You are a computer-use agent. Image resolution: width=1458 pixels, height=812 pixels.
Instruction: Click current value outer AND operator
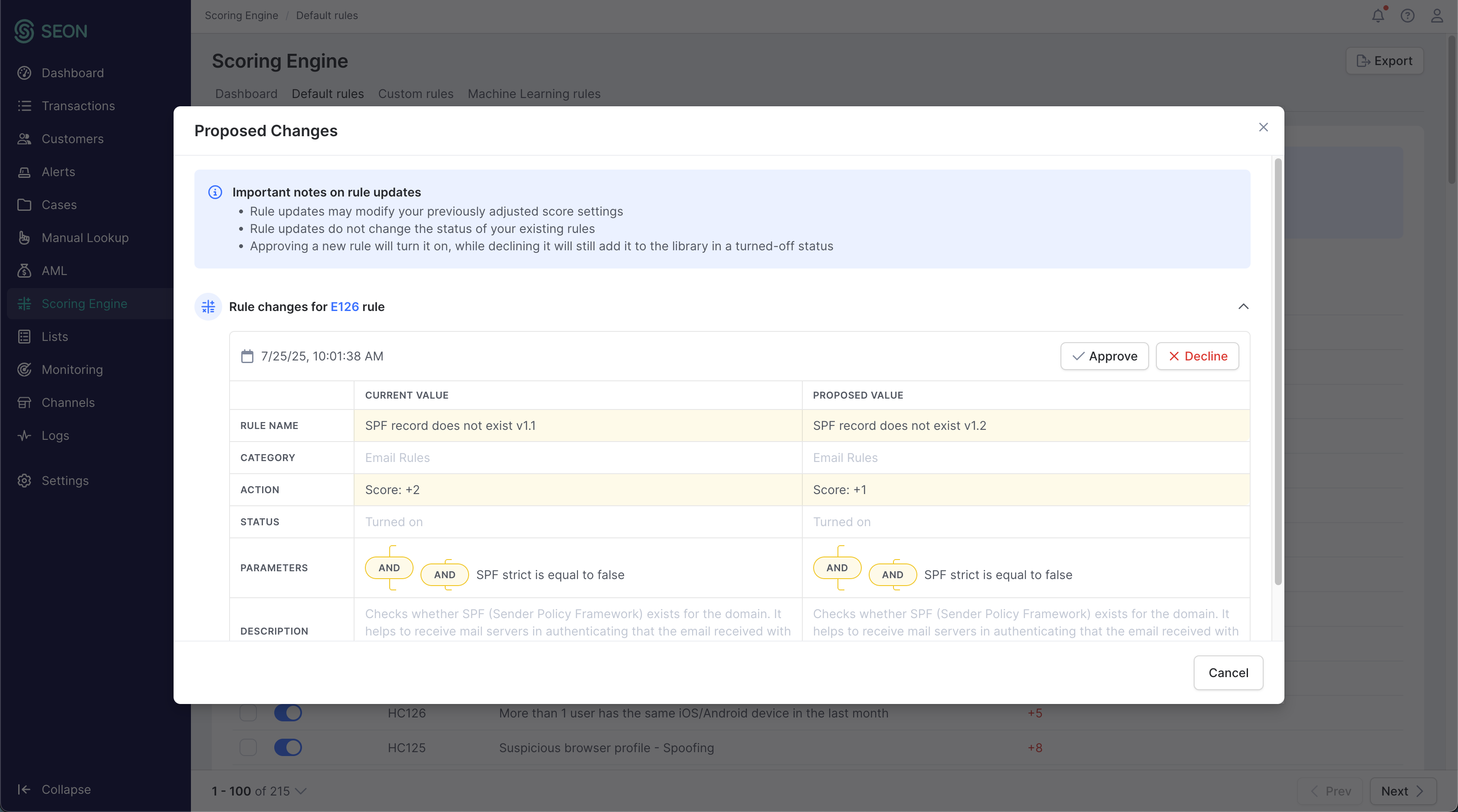point(389,567)
